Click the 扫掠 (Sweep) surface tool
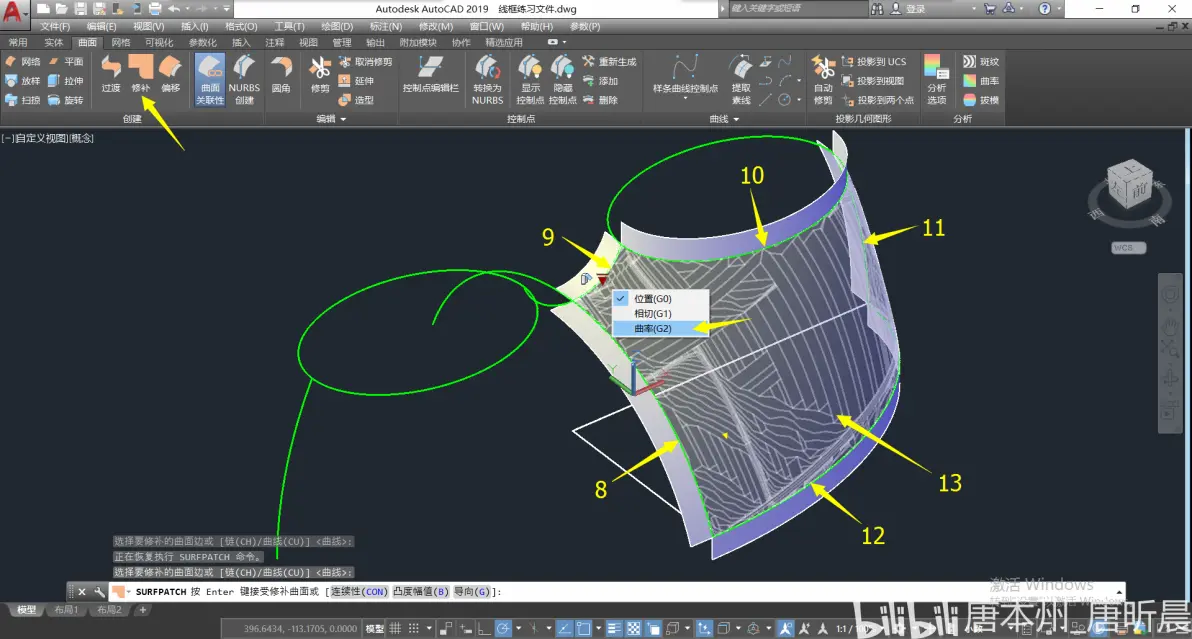 click(x=23, y=100)
